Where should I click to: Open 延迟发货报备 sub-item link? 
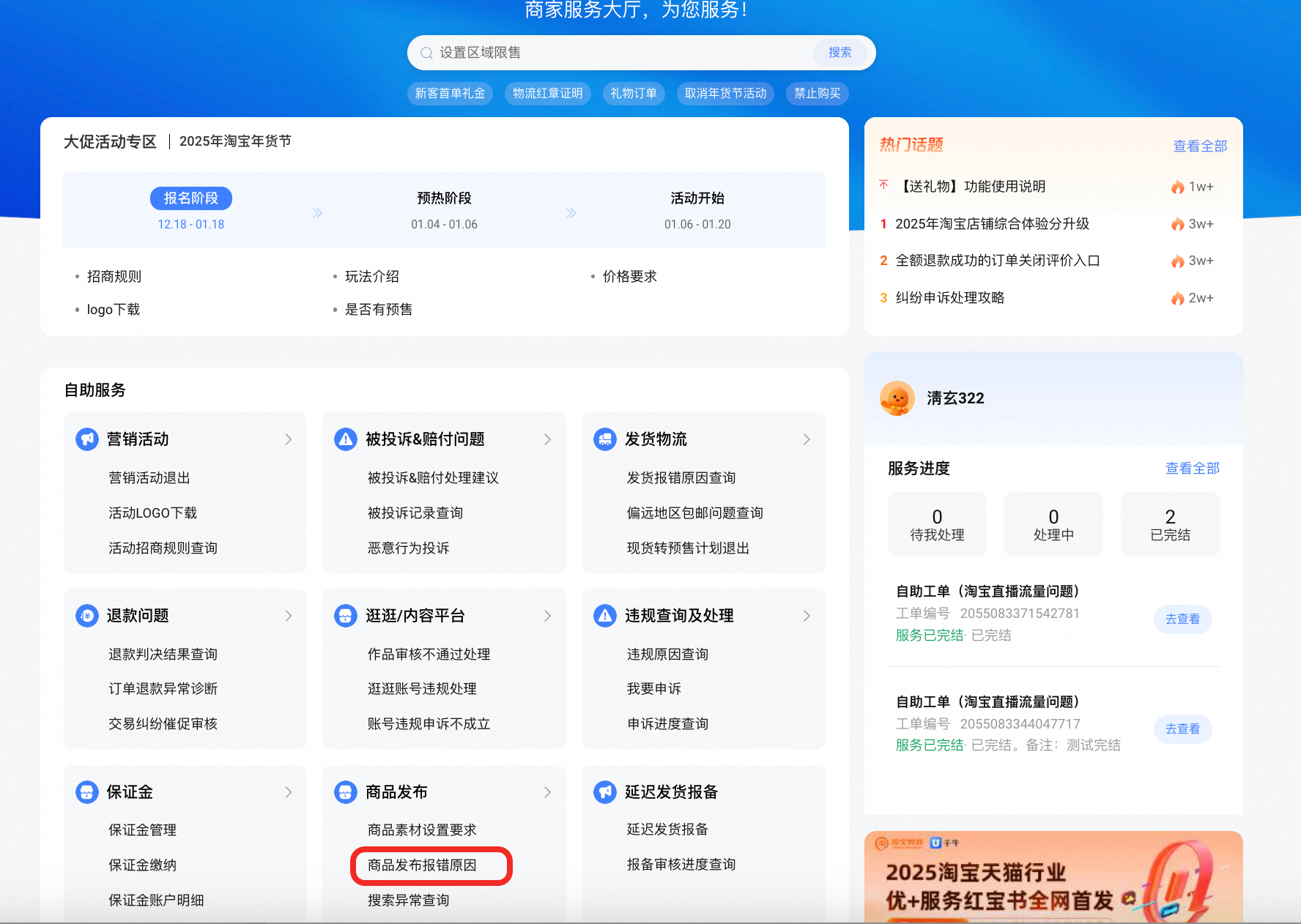(668, 830)
